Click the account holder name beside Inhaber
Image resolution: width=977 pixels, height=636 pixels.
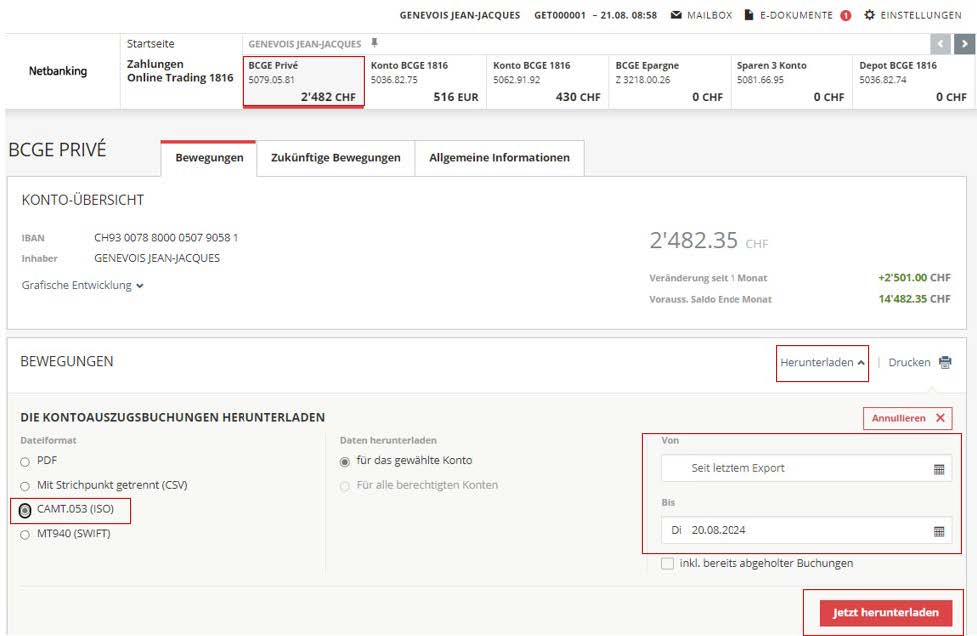click(x=157, y=258)
